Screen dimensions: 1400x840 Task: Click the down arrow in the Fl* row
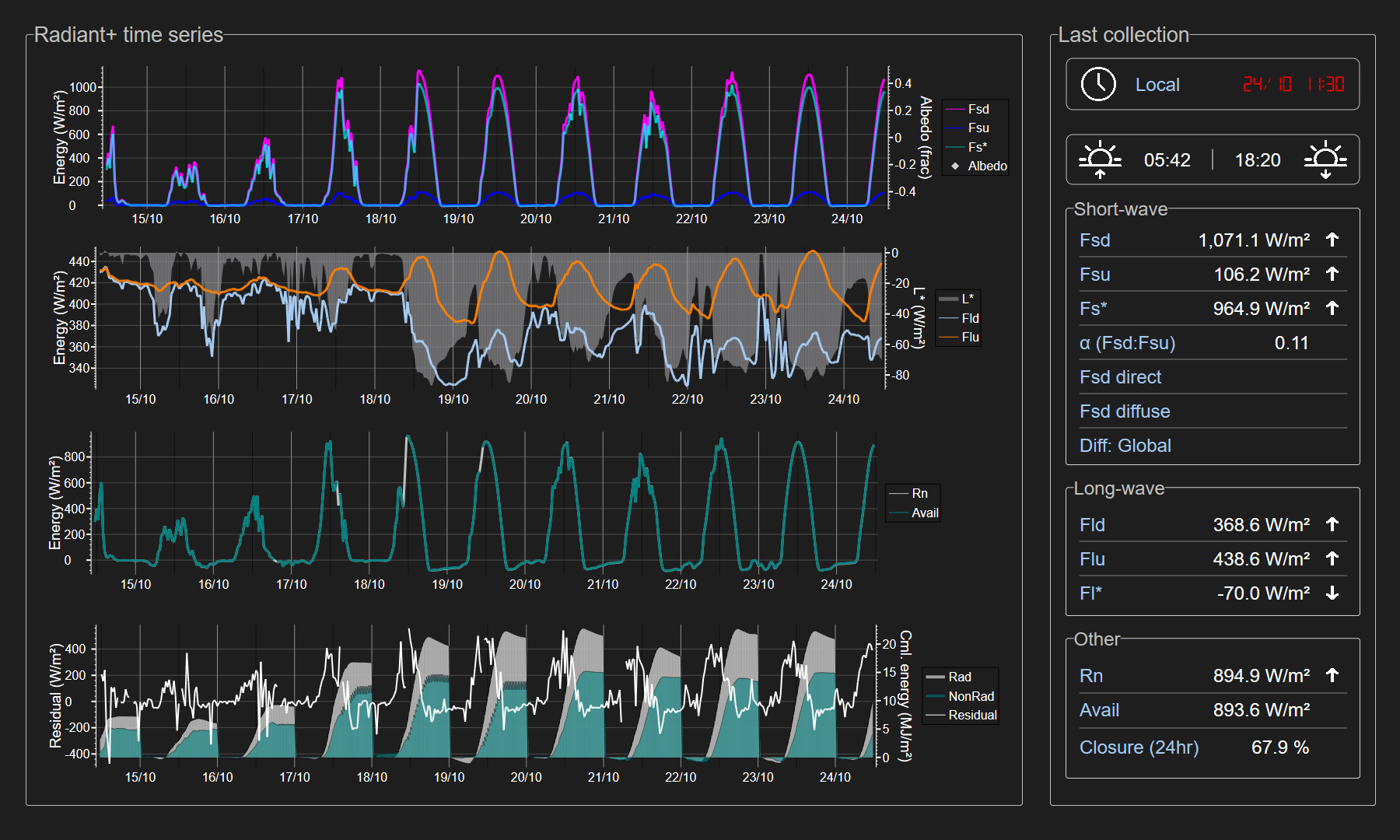click(1332, 593)
